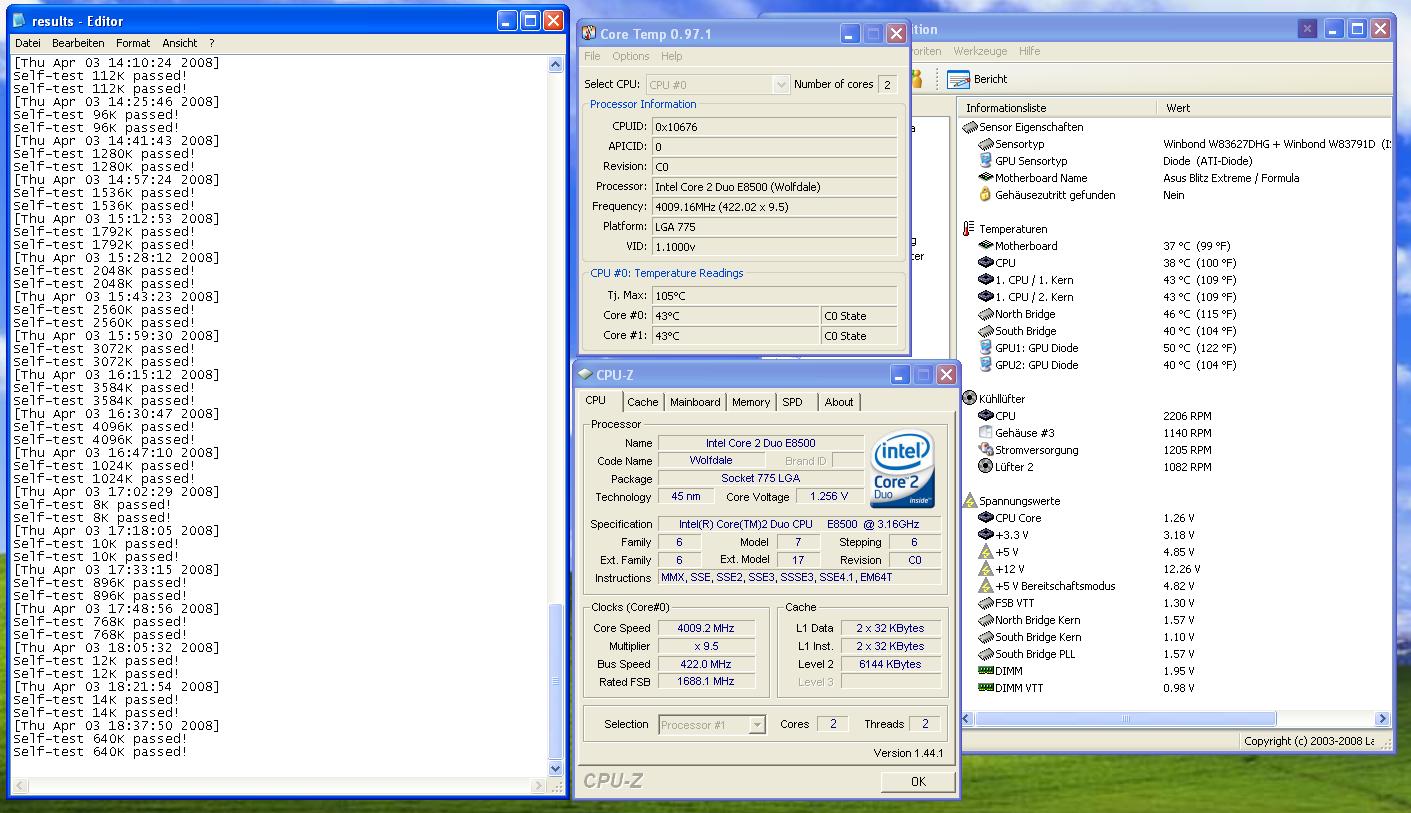Open the Format menu in Editor
Screen dimensions: 1411x813
(x=133, y=43)
